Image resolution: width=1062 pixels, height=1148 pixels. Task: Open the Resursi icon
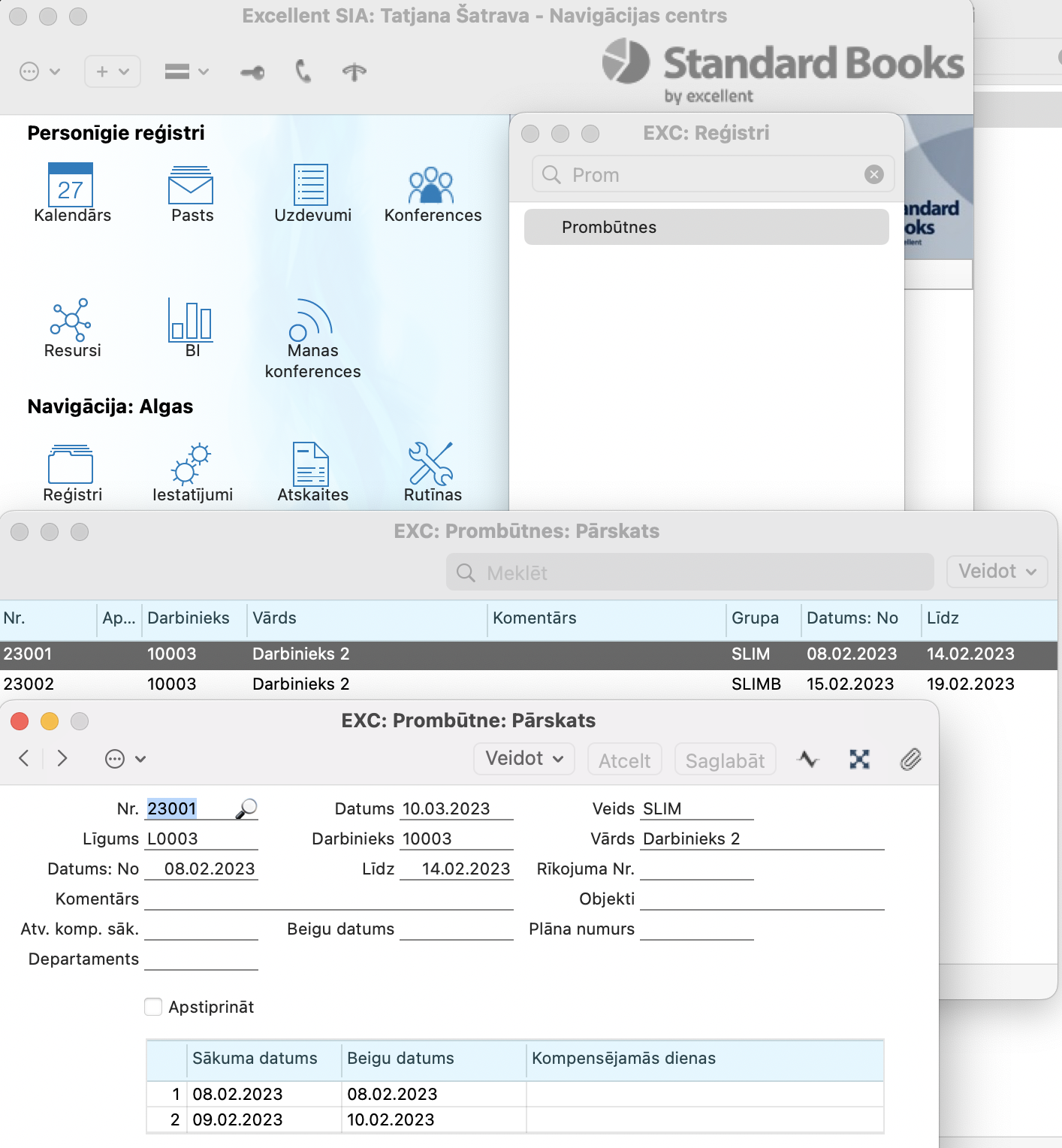71,319
